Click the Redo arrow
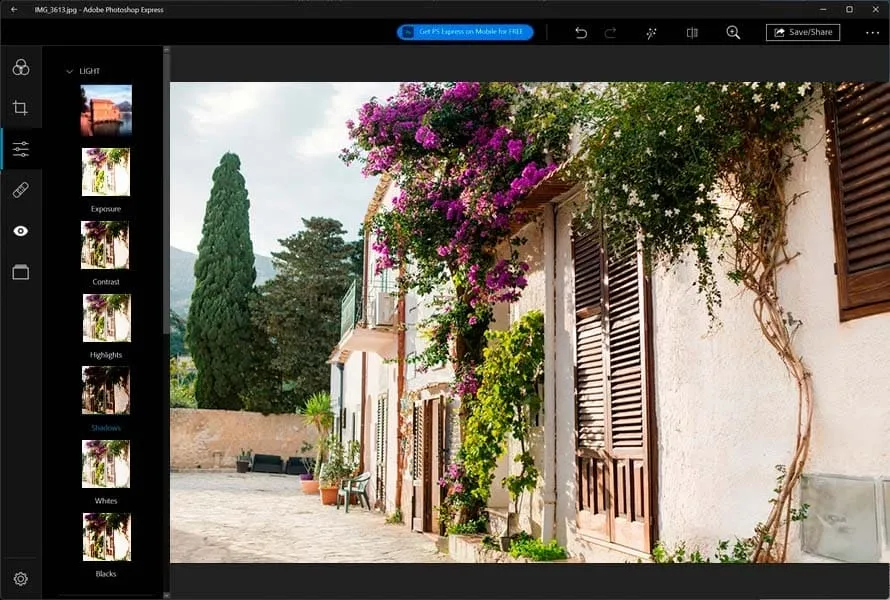Screen dimensions: 890x600 coord(611,32)
